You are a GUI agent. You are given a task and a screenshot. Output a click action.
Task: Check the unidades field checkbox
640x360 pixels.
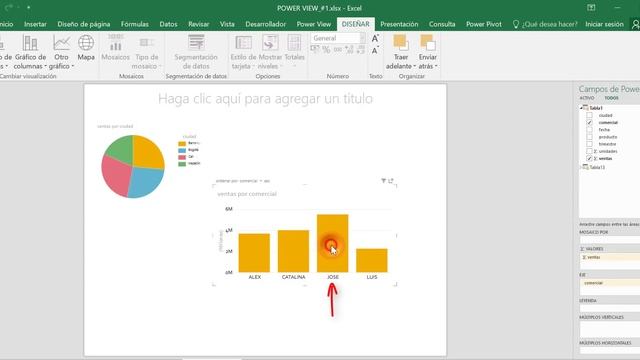point(589,151)
